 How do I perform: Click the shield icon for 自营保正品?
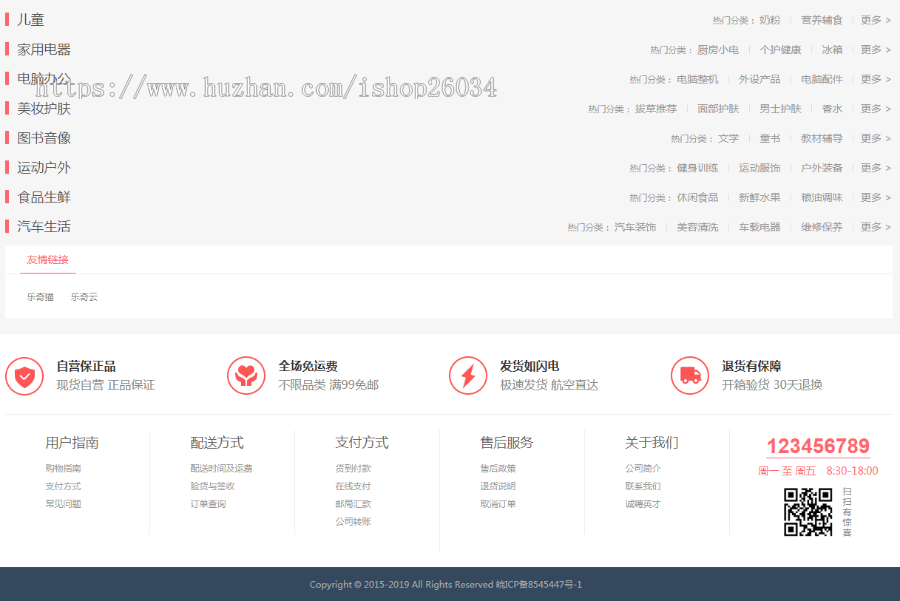(x=25, y=377)
